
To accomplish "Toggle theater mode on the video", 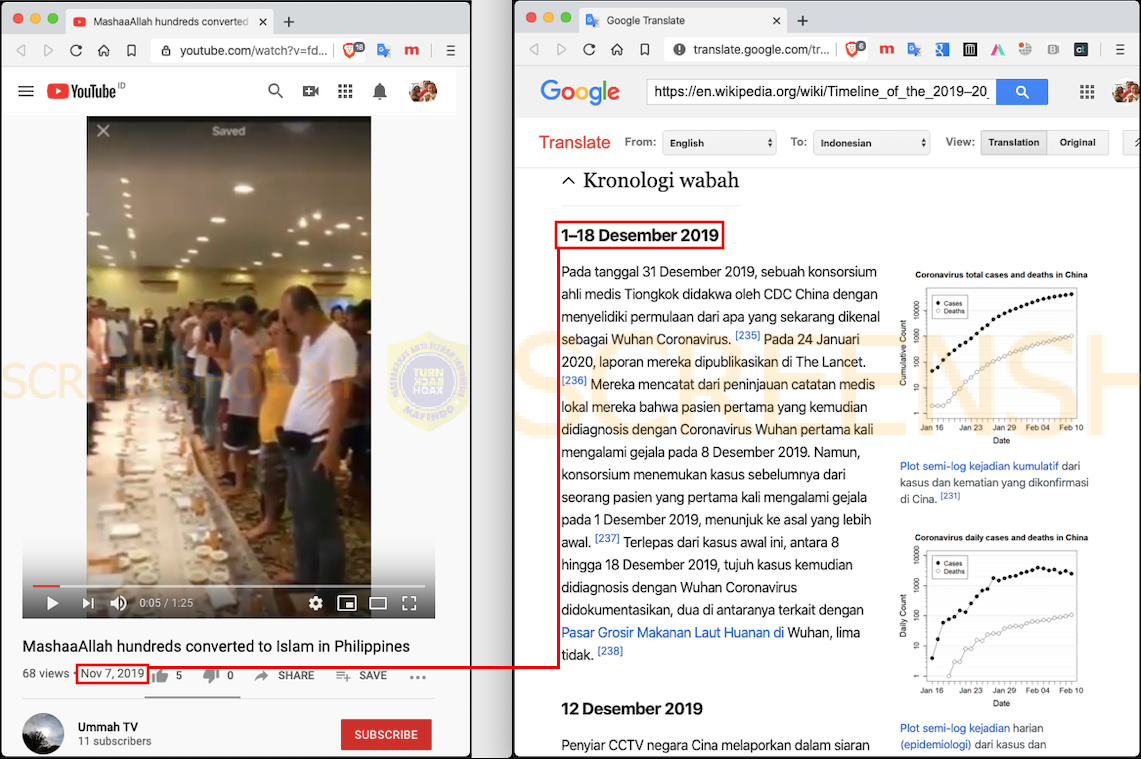I will click(x=378, y=603).
